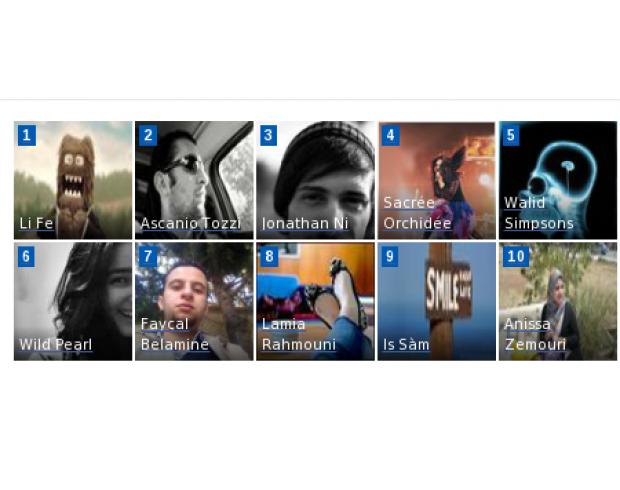Click the Ascanio Tozzi name link
The width and height of the screenshot is (620, 490).
191,223
